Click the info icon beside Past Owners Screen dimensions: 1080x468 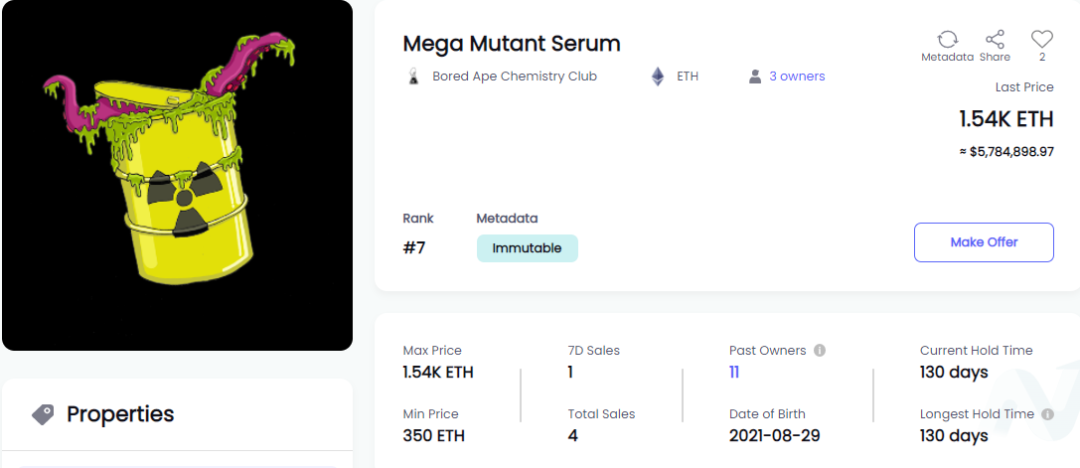point(820,350)
